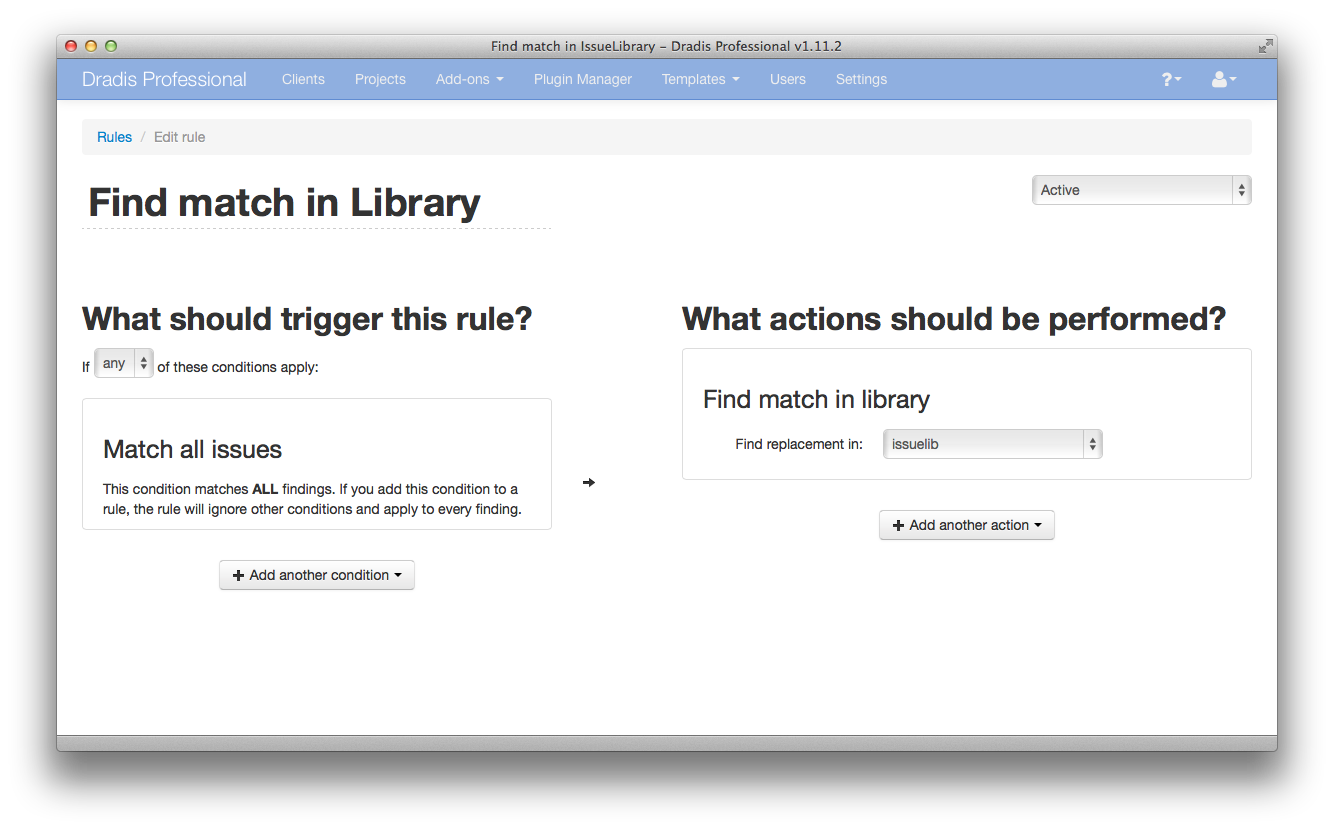Click the stepper arrows on the Active selector
Image resolution: width=1334 pixels, height=830 pixels.
coord(1240,190)
